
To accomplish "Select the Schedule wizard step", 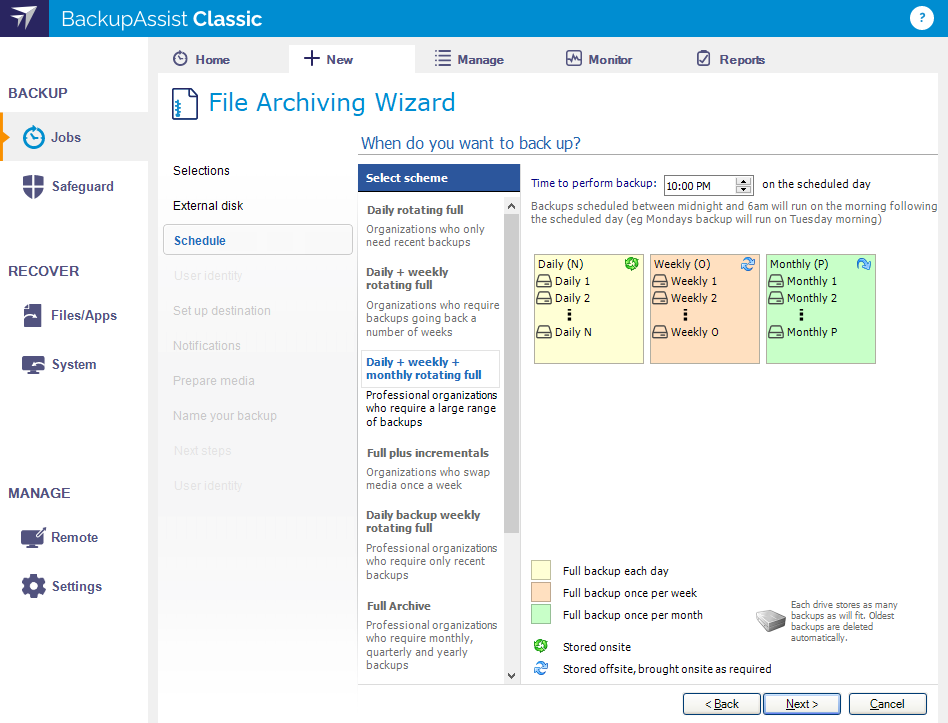I will pyautogui.click(x=258, y=240).
